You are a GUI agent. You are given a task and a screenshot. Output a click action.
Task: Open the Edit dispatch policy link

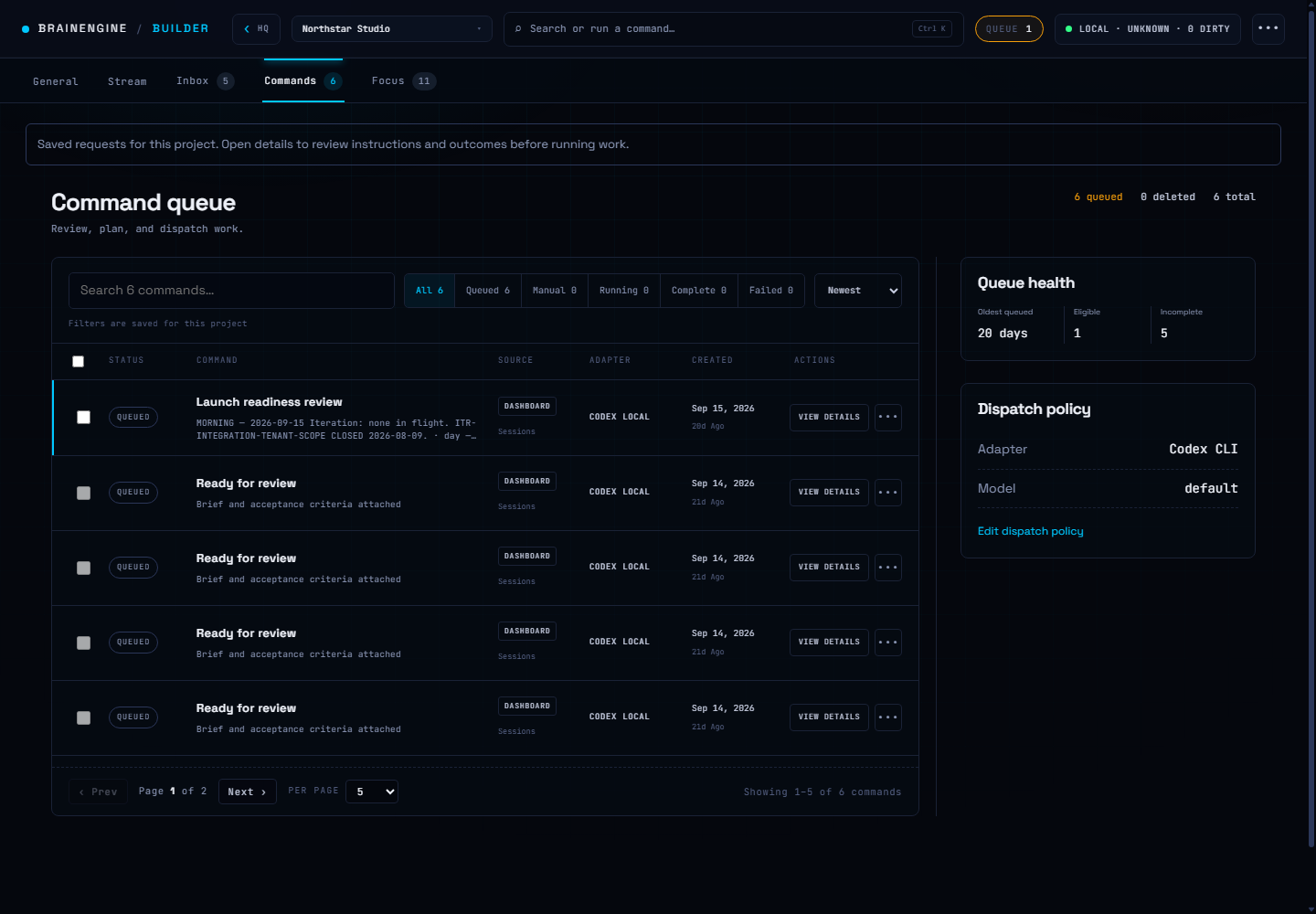(x=1031, y=531)
